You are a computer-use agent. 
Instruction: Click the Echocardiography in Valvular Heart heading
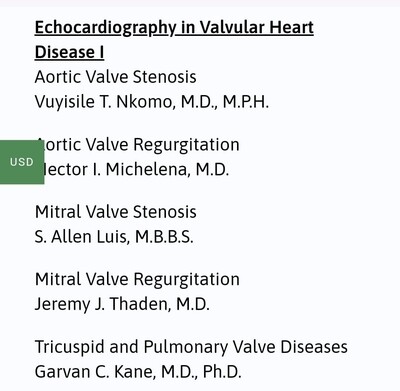(174, 28)
